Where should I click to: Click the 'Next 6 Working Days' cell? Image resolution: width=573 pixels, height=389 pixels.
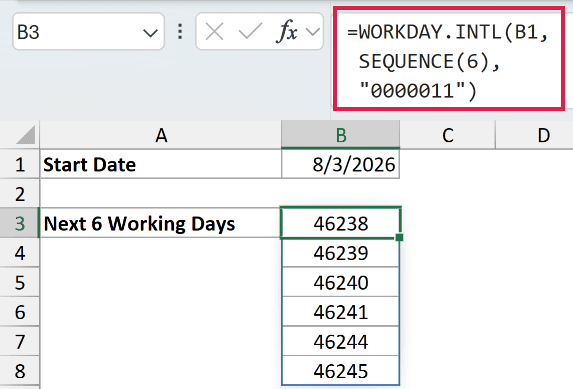160,223
